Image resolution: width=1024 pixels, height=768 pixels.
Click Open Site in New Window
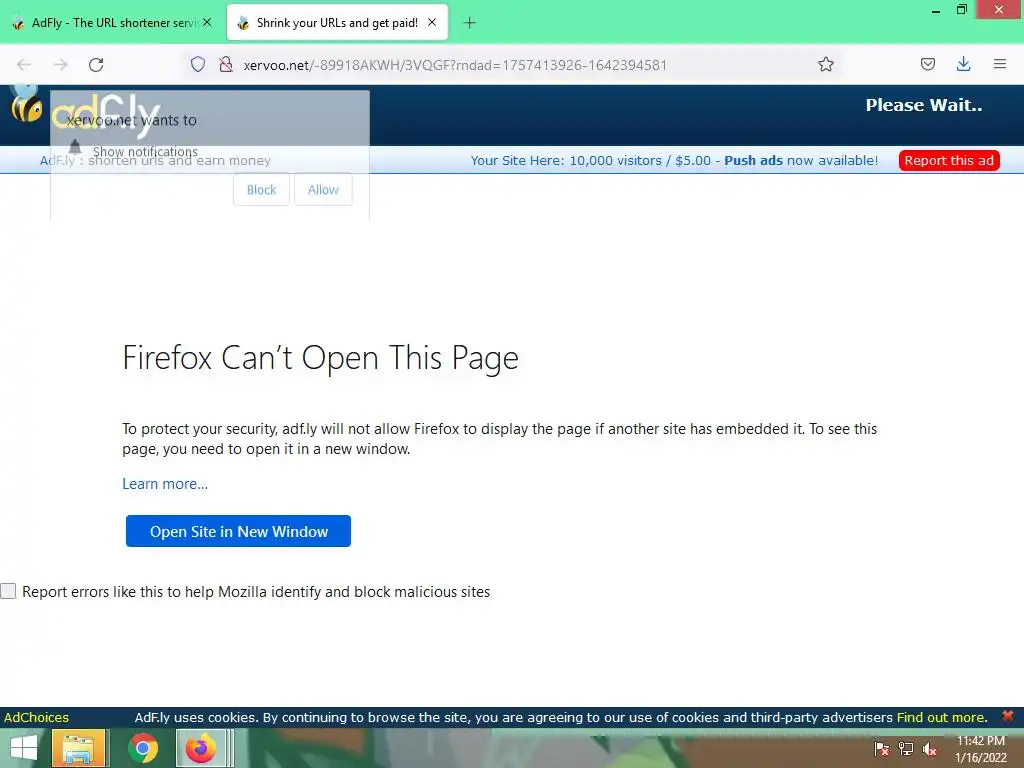coord(238,531)
